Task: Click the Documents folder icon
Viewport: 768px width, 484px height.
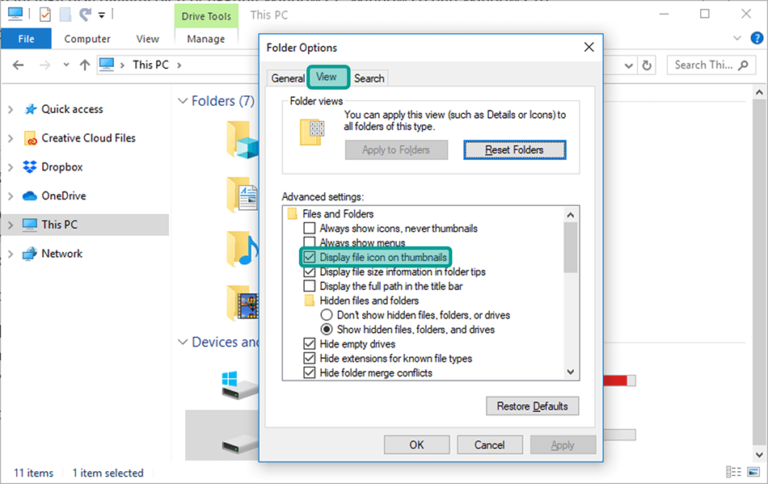Action: 243,194
